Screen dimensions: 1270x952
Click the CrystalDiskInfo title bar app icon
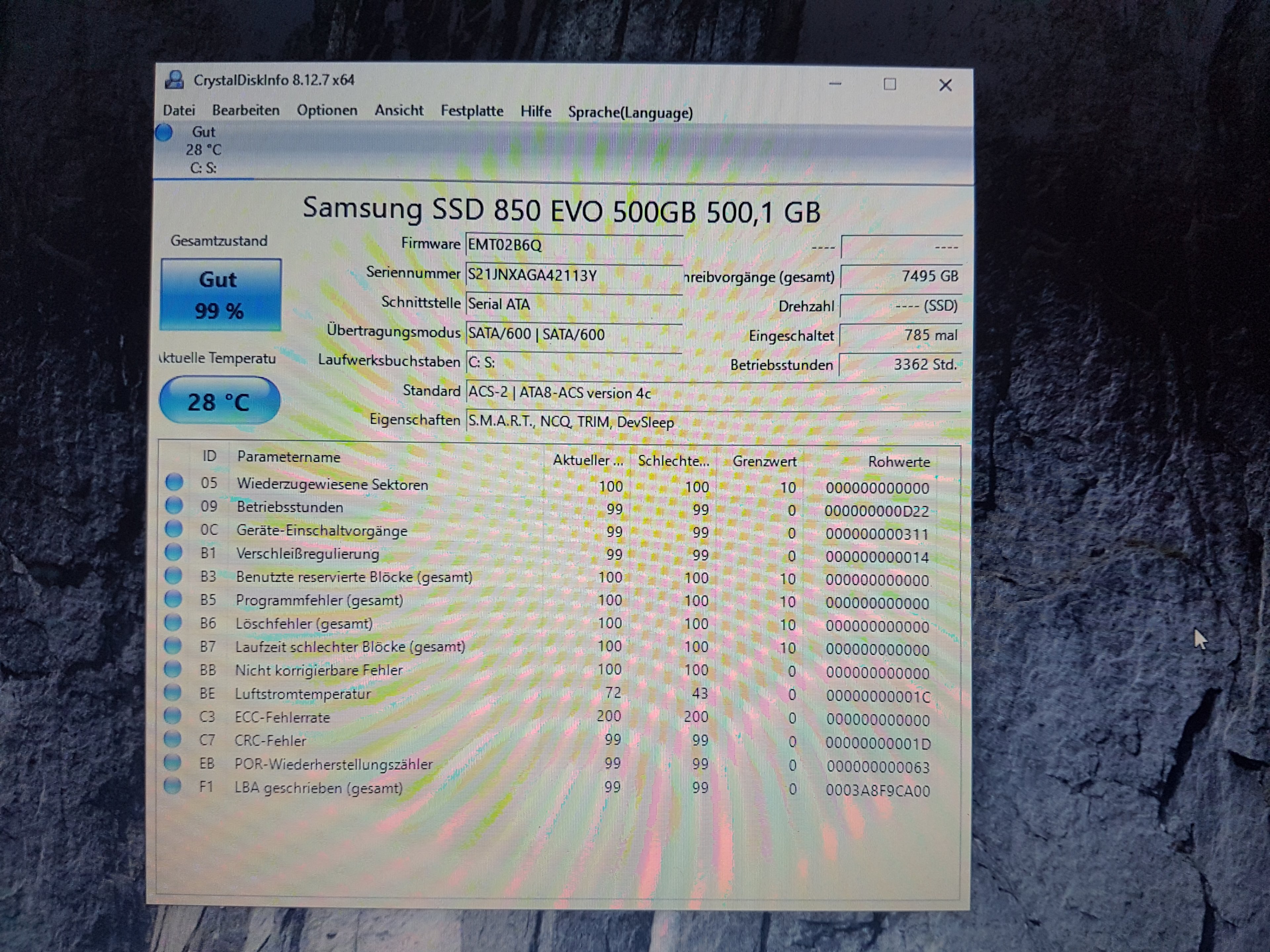(175, 80)
